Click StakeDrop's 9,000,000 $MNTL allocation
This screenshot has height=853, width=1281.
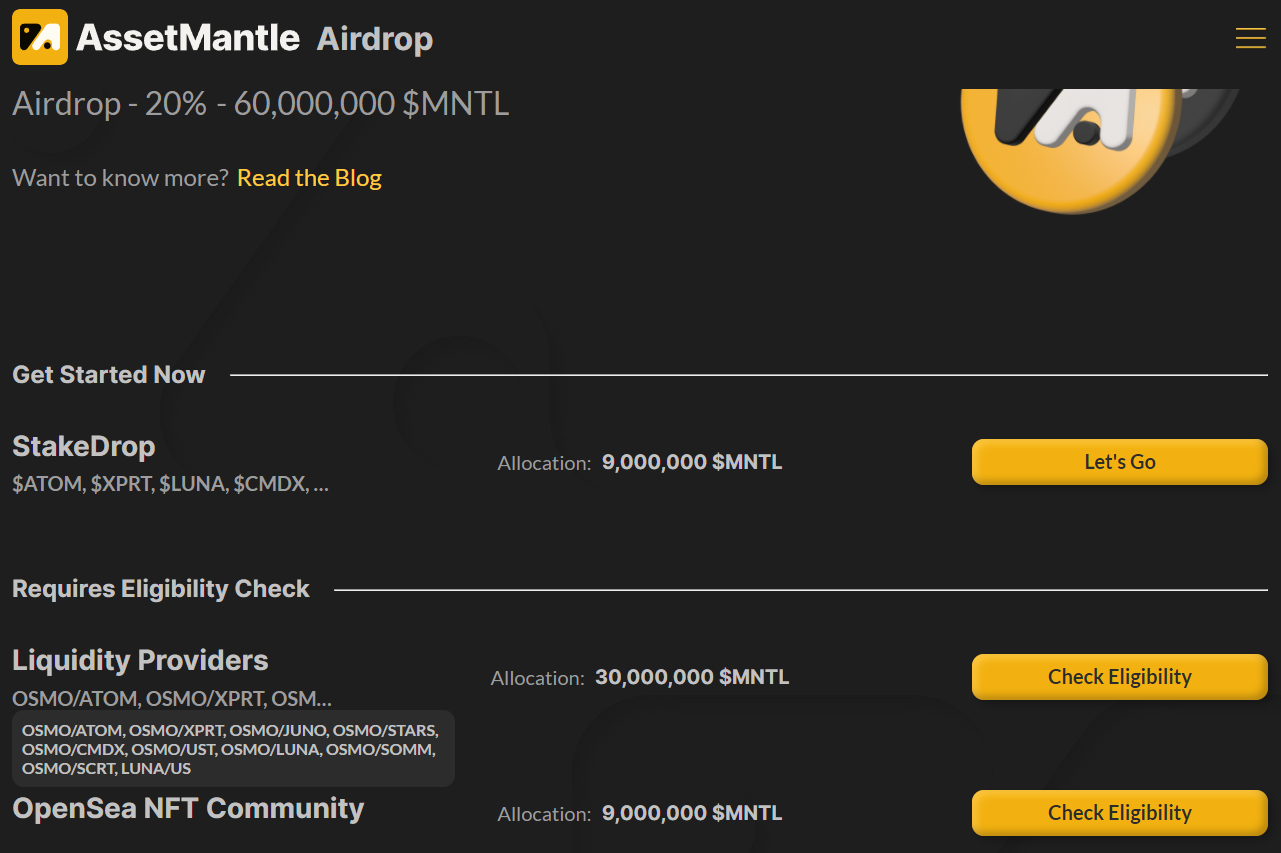(x=692, y=463)
